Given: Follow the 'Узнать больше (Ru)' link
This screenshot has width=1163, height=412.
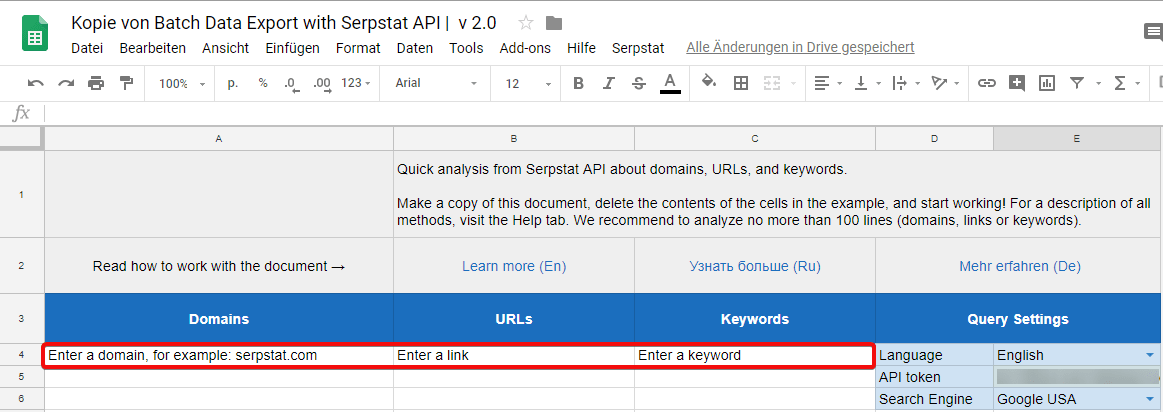Looking at the screenshot, I should pos(754,266).
